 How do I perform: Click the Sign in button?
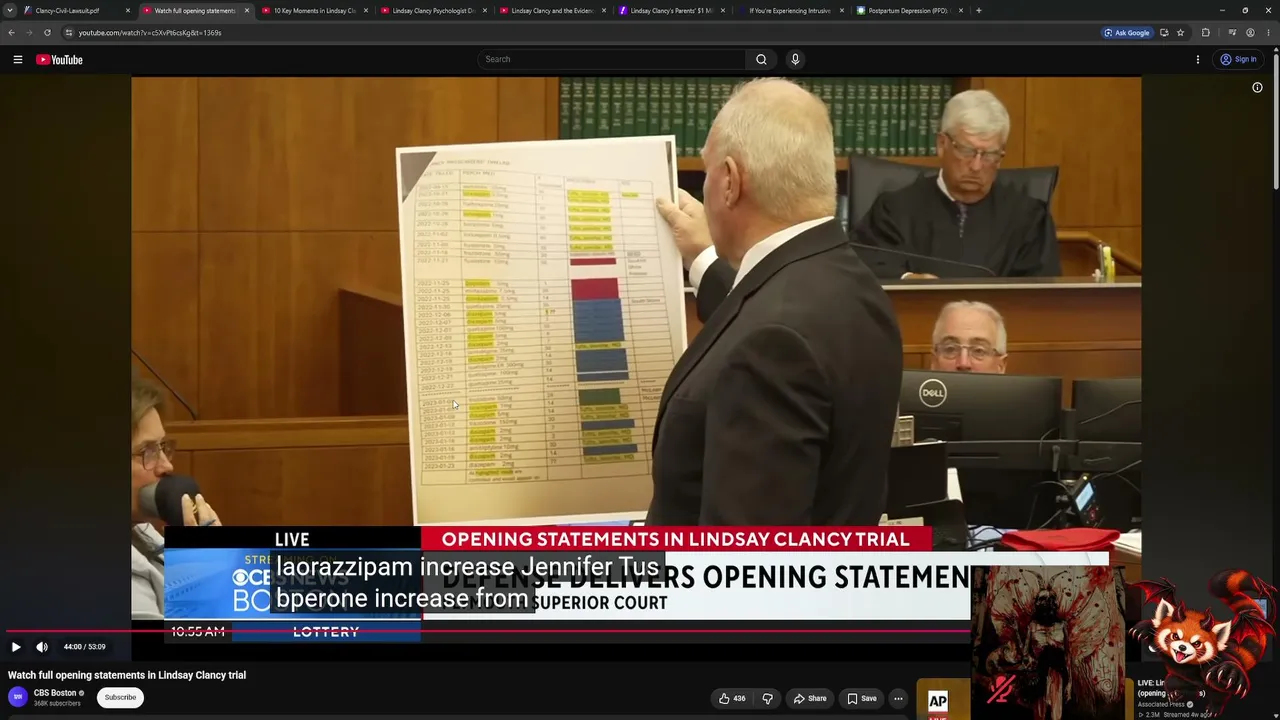pos(1238,60)
